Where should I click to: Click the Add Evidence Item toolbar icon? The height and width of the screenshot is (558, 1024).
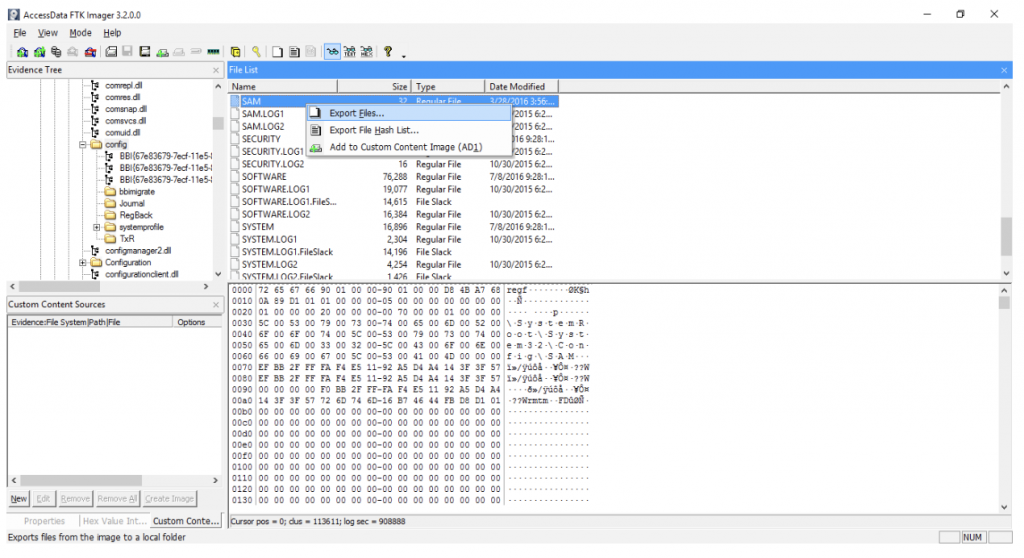22,52
